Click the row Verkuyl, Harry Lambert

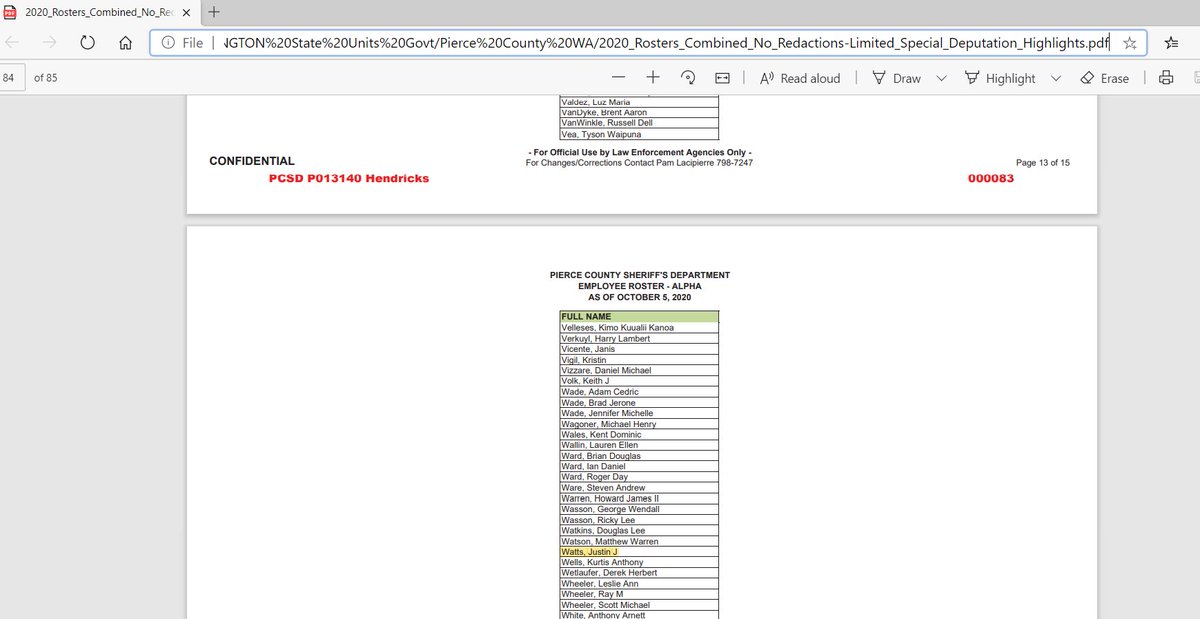639,338
